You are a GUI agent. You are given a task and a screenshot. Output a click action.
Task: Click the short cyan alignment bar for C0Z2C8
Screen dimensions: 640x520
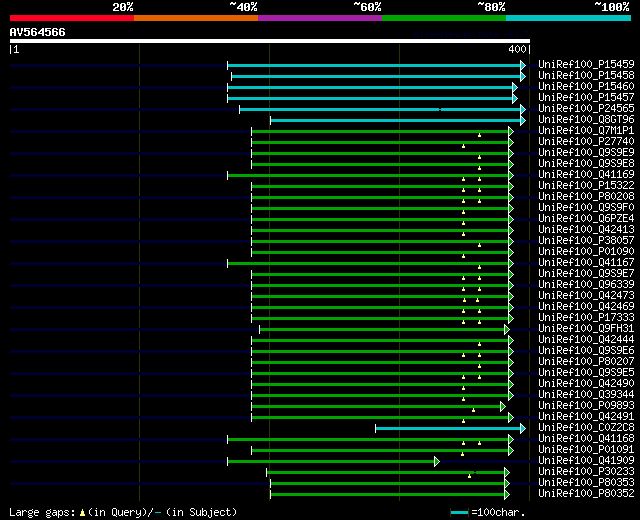pyautogui.click(x=448, y=428)
